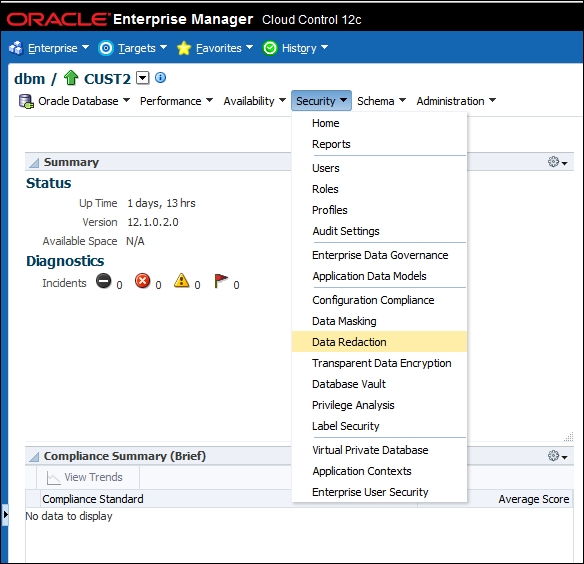
Task: Click the Compliance Standard column header
Action: point(93,499)
